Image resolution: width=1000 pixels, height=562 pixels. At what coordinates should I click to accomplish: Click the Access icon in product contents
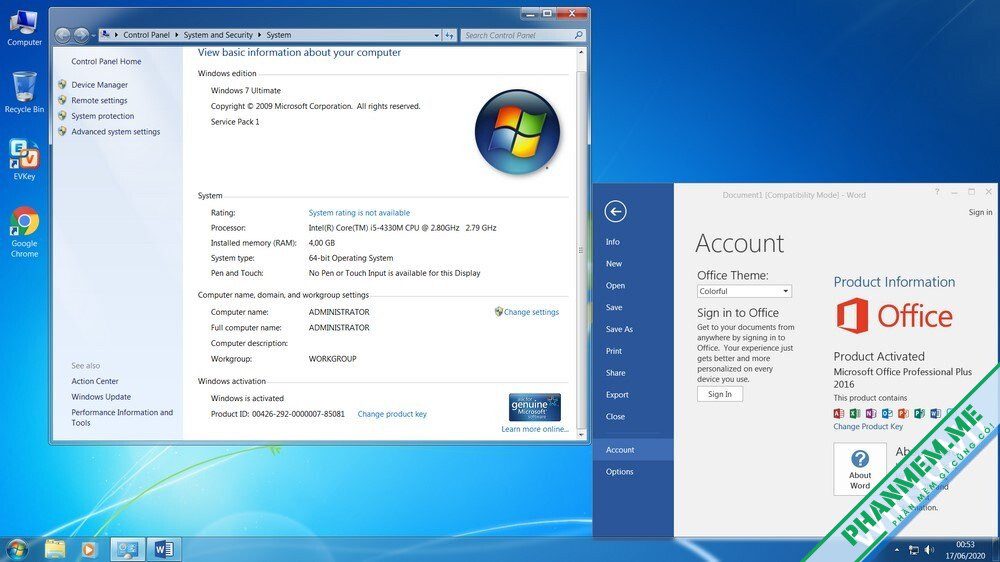coord(839,413)
